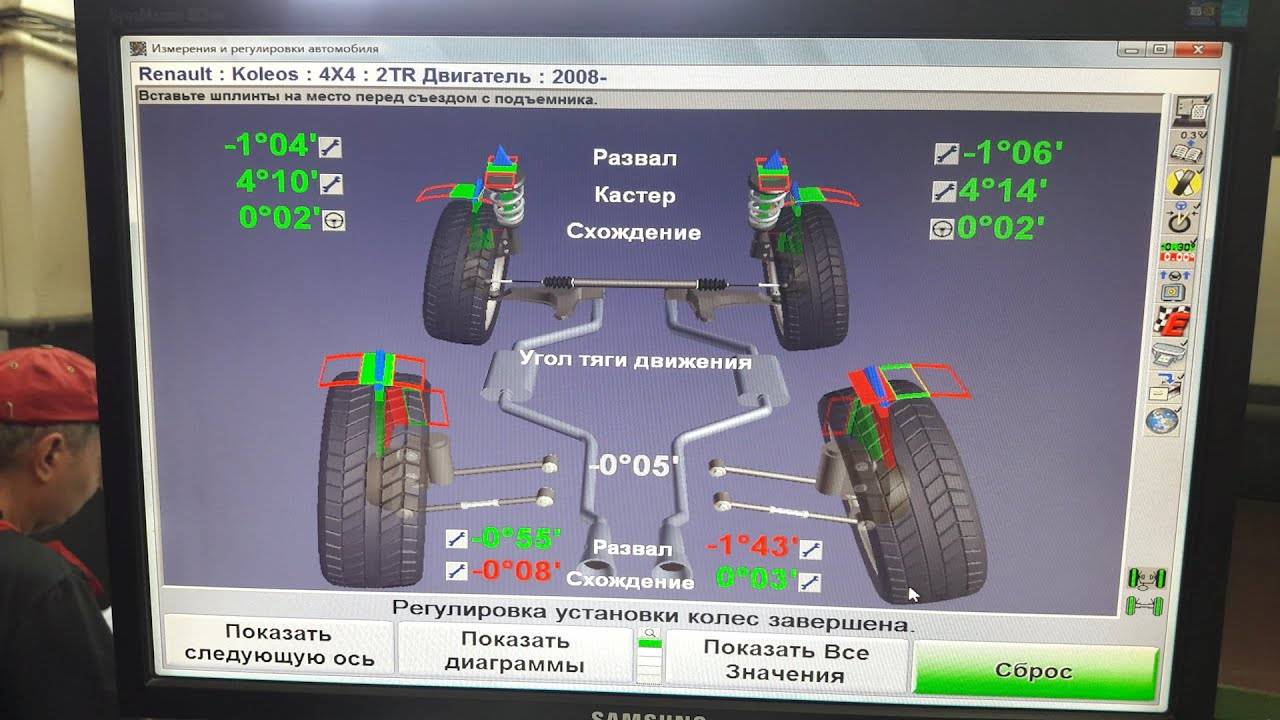
Task: Open the blue arrow save-to-tray icon
Action: (x=1167, y=387)
